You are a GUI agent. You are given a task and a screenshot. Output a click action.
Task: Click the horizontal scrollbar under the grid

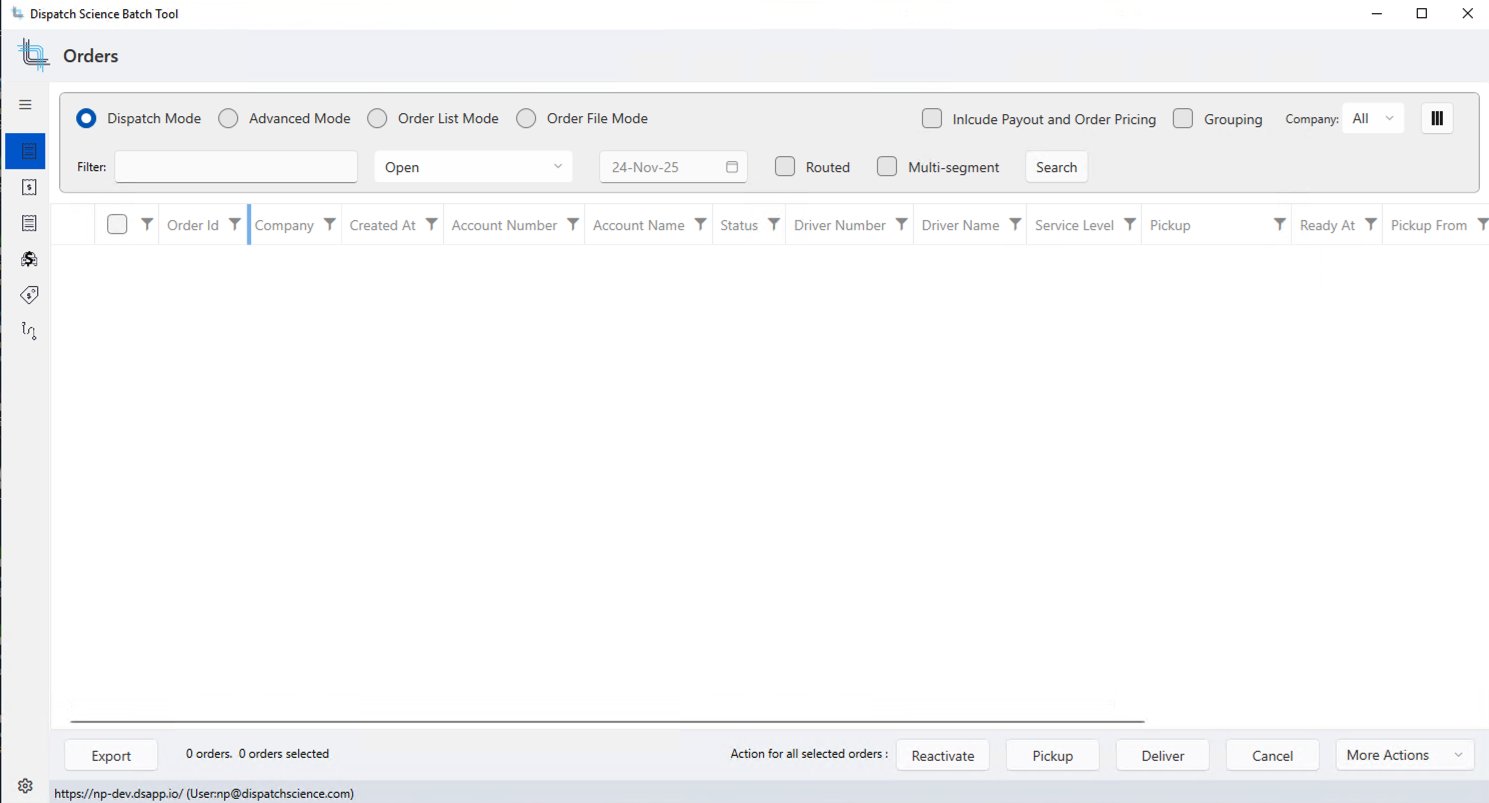point(607,721)
